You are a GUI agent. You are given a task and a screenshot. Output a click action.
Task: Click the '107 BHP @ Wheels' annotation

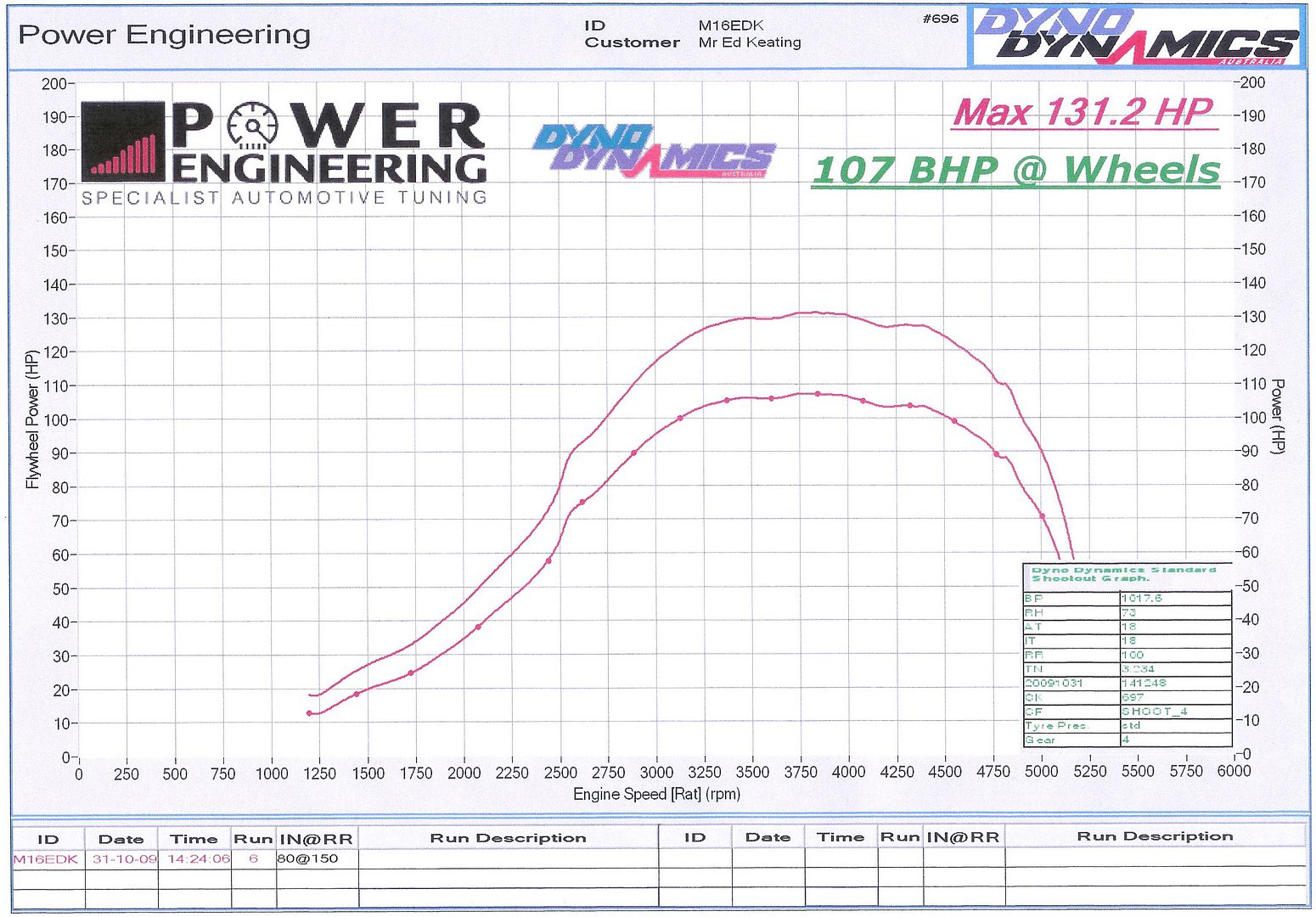coord(1015,170)
